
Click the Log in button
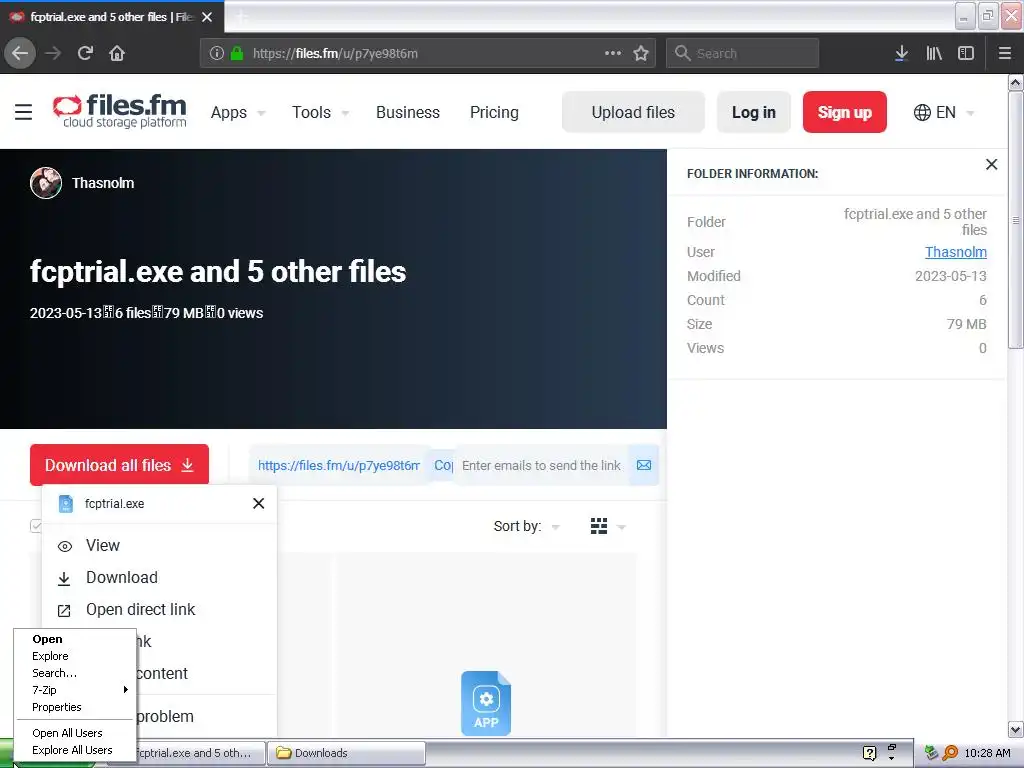pyautogui.click(x=754, y=112)
